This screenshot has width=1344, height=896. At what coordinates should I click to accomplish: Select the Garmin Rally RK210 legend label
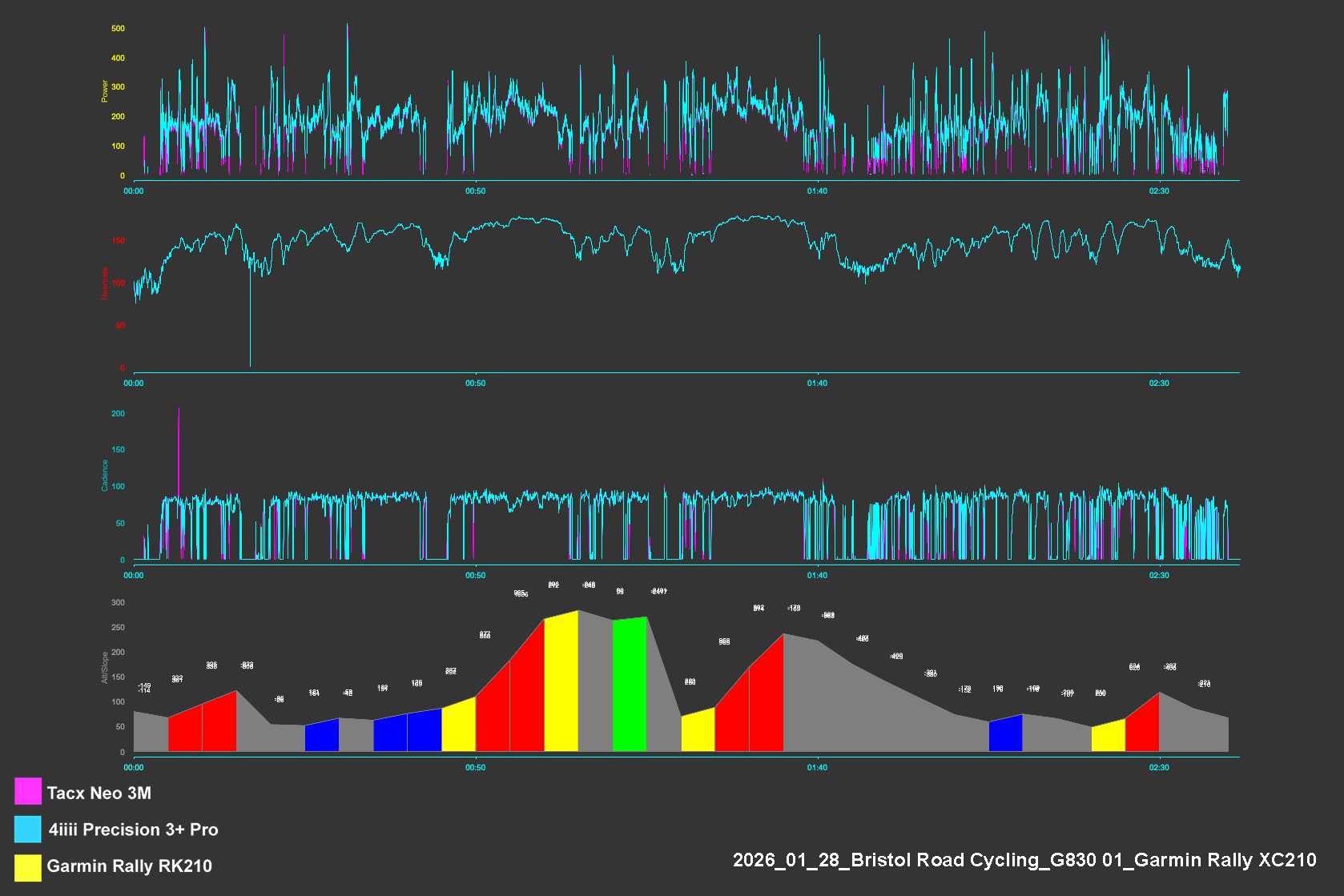[x=130, y=866]
